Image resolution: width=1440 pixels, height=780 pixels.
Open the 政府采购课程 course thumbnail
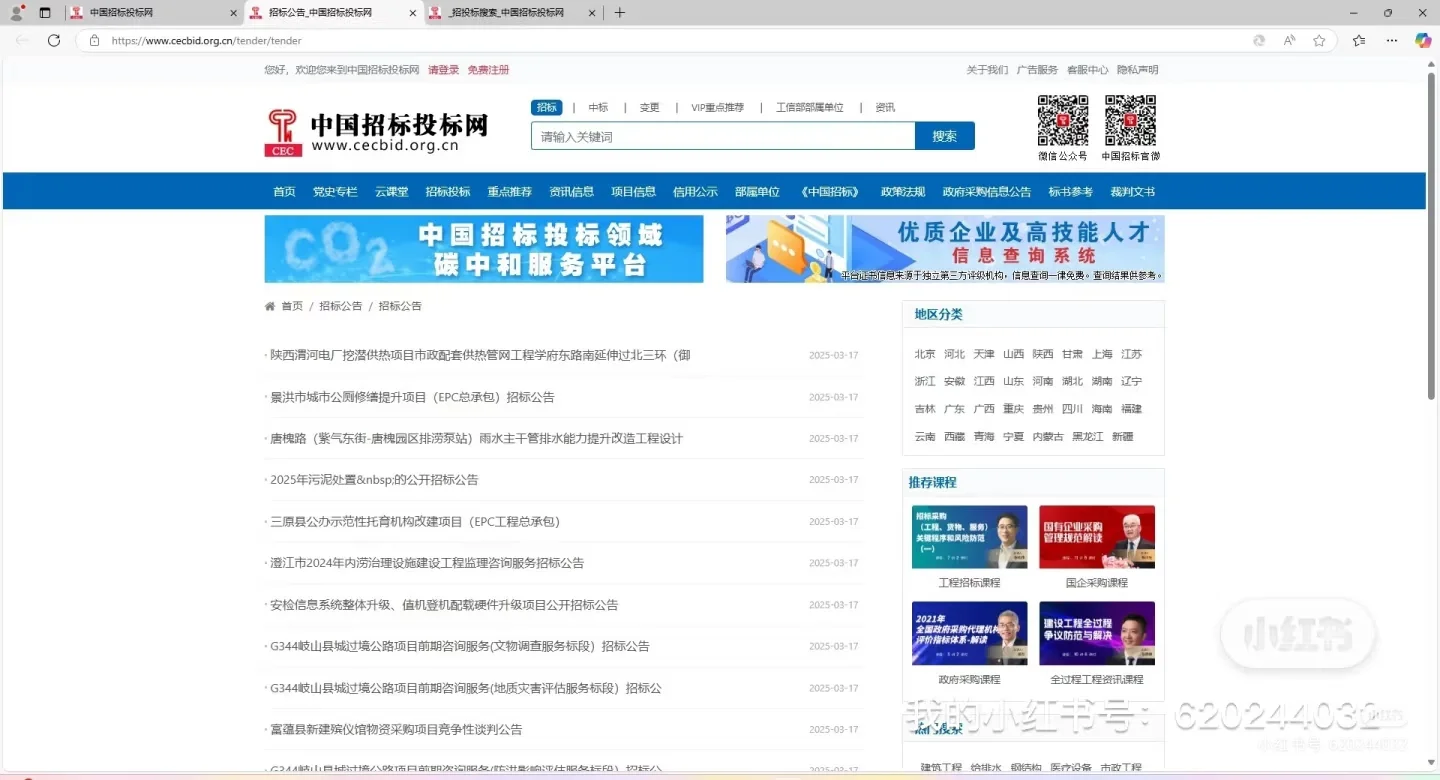[x=968, y=632]
